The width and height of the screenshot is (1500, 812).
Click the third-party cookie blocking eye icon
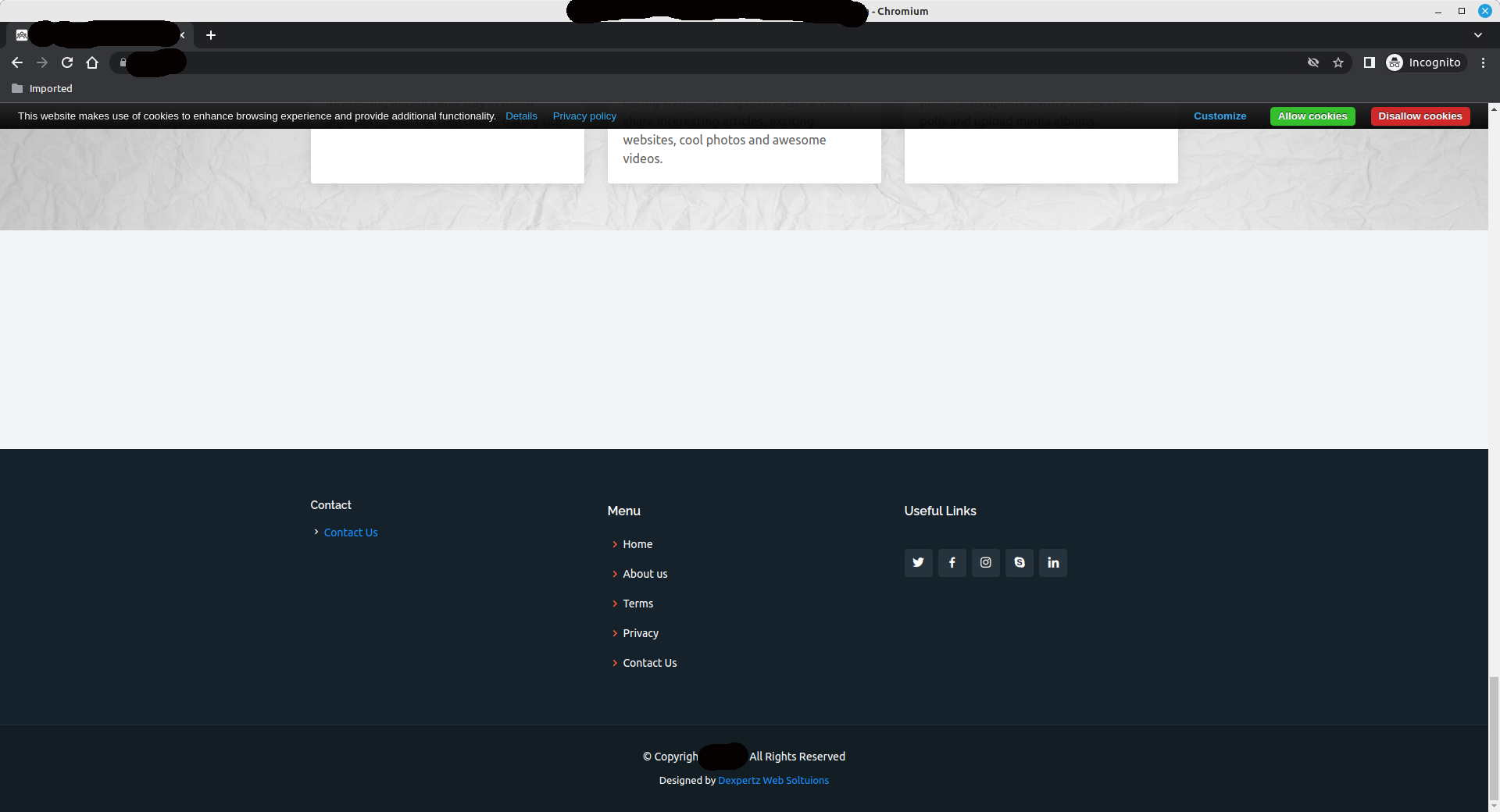pos(1313,62)
